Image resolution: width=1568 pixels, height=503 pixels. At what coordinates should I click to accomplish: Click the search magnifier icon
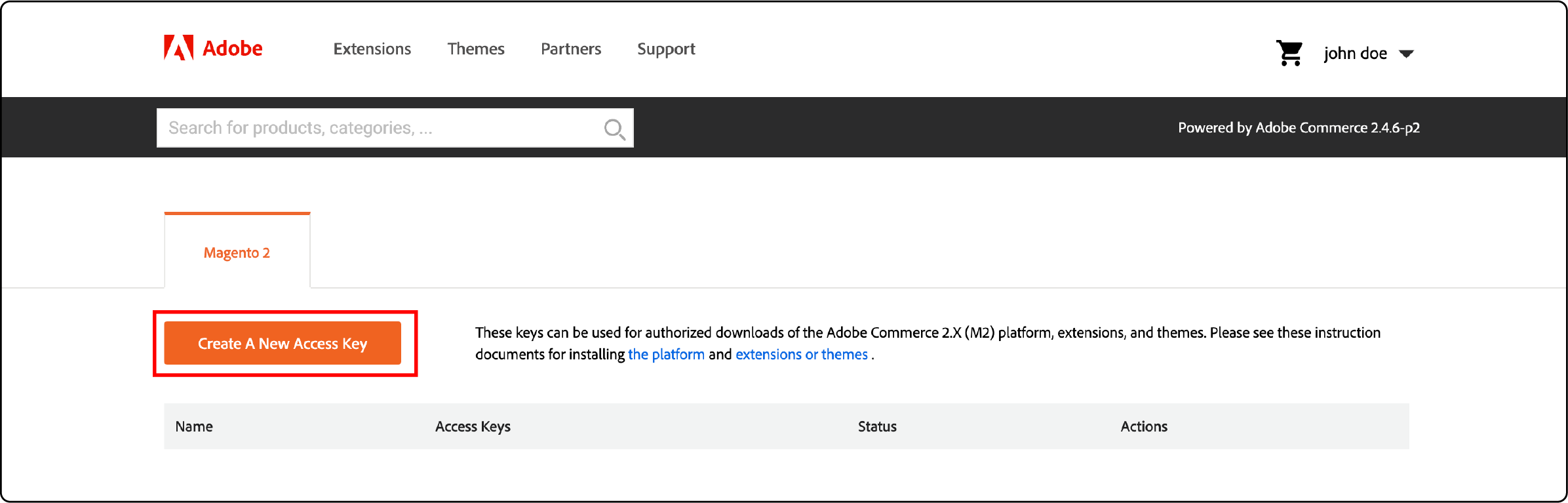point(614,129)
